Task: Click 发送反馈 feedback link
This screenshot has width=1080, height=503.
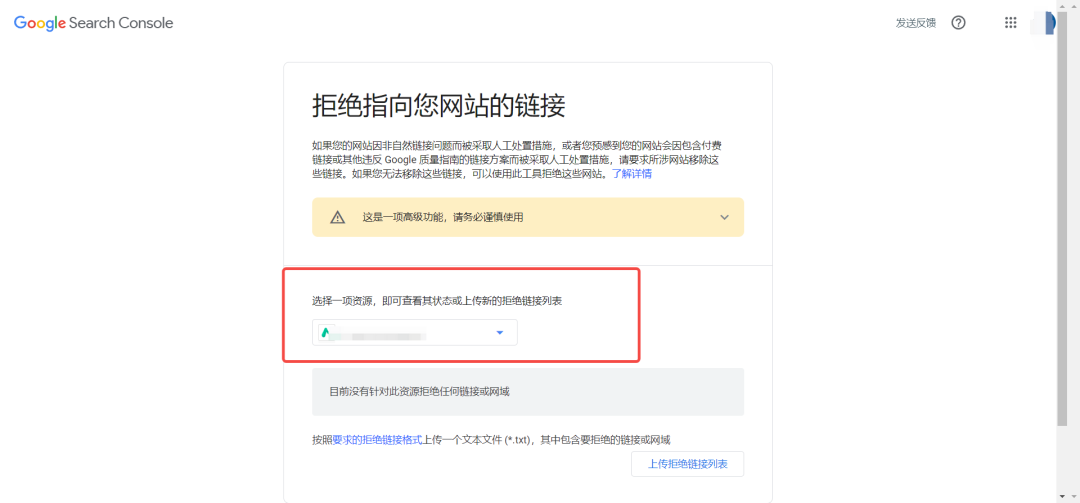Action: [915, 23]
